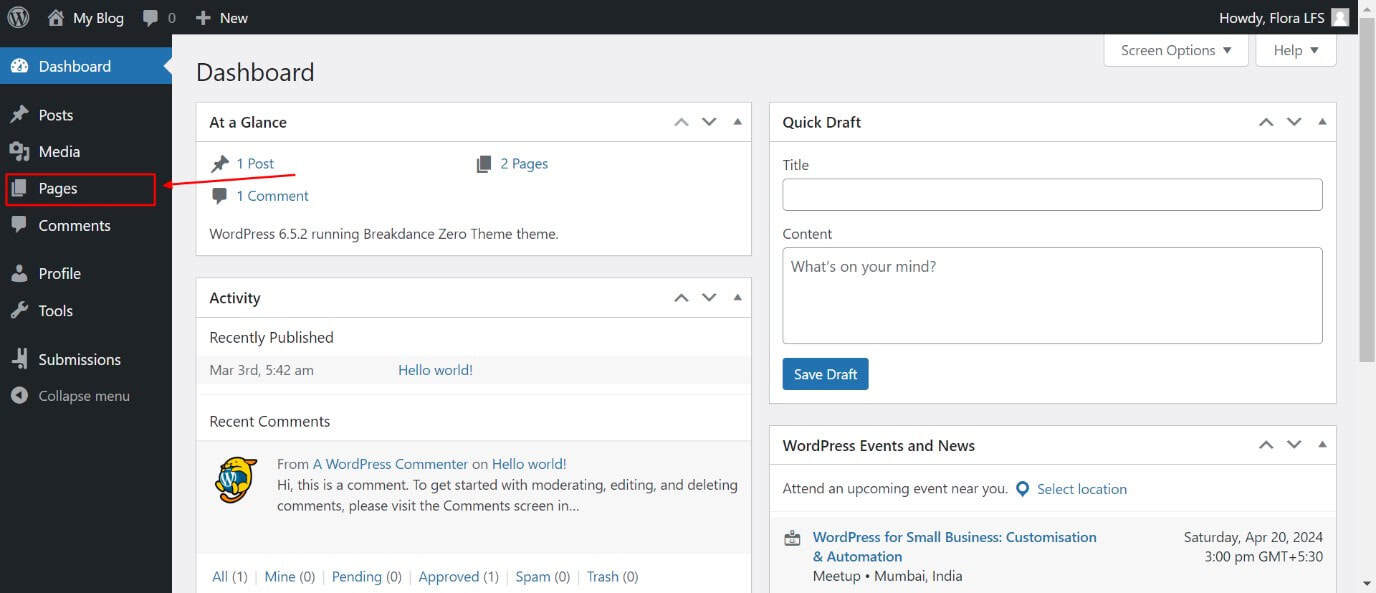Viewport: 1376px width, 593px height.
Task: Open the My Blog home icon
Action: pyautogui.click(x=56, y=18)
